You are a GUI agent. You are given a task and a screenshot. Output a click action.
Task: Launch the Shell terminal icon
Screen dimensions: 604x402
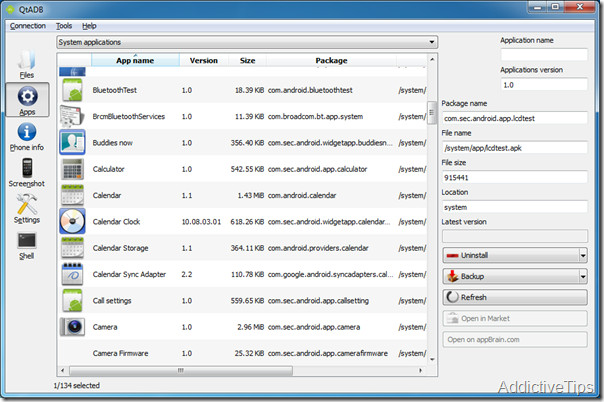coord(27,245)
